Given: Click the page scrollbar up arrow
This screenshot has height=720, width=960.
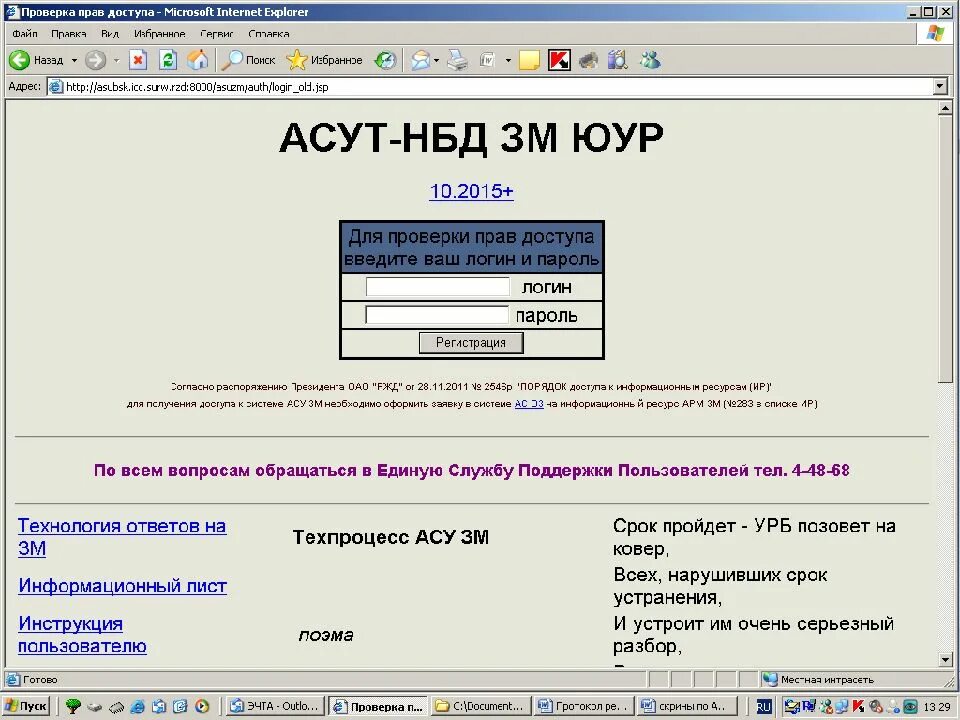Looking at the screenshot, I should [945, 108].
